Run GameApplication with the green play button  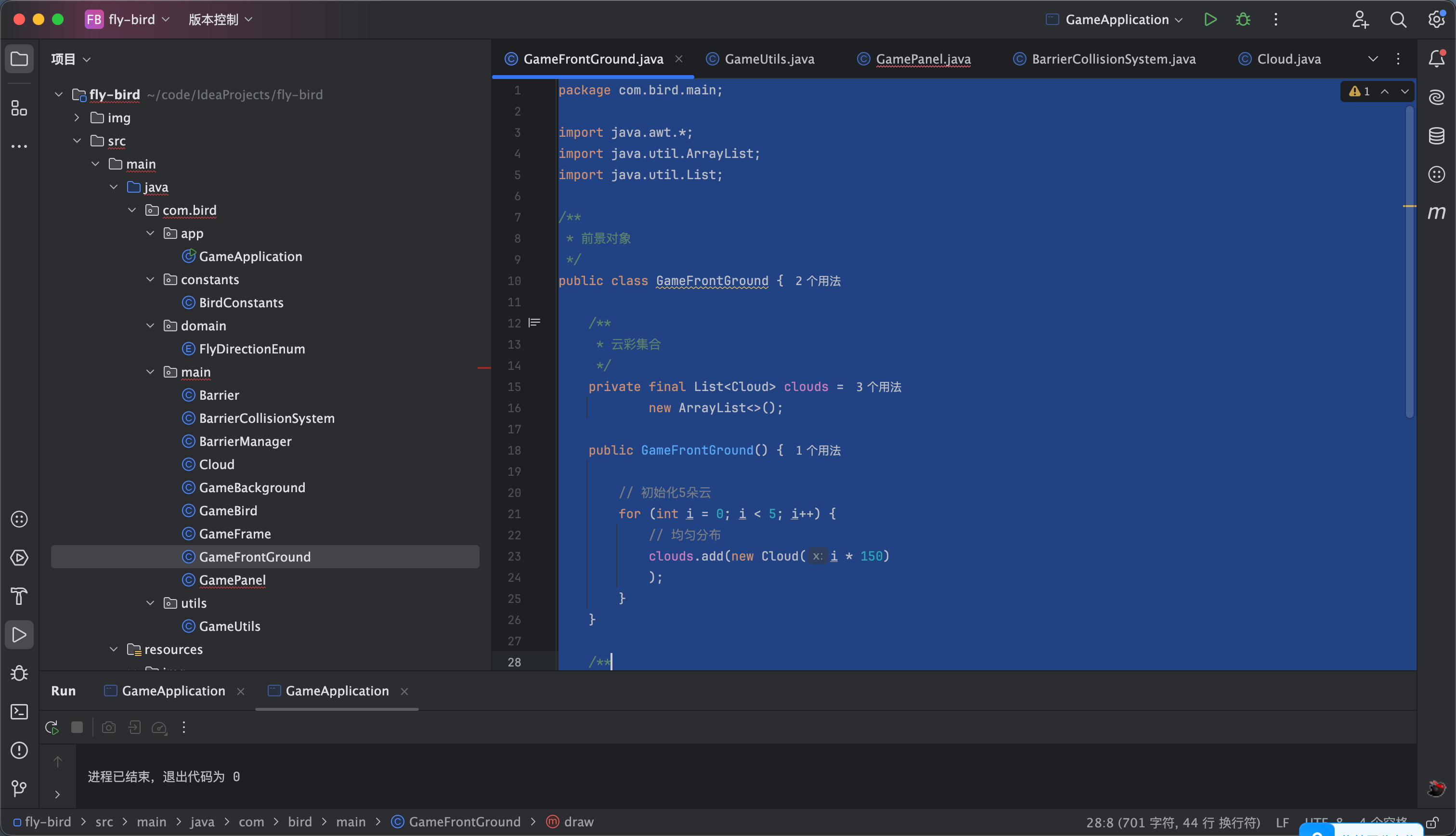click(1210, 20)
